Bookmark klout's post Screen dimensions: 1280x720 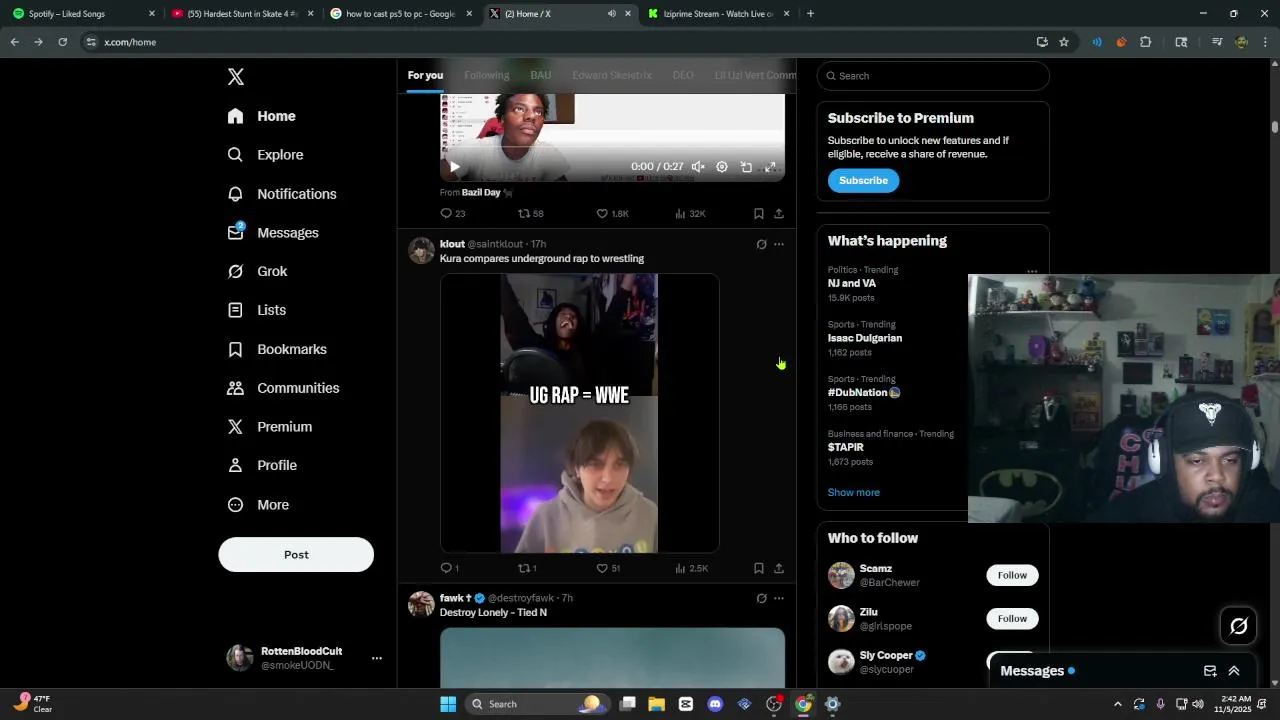tap(759, 568)
